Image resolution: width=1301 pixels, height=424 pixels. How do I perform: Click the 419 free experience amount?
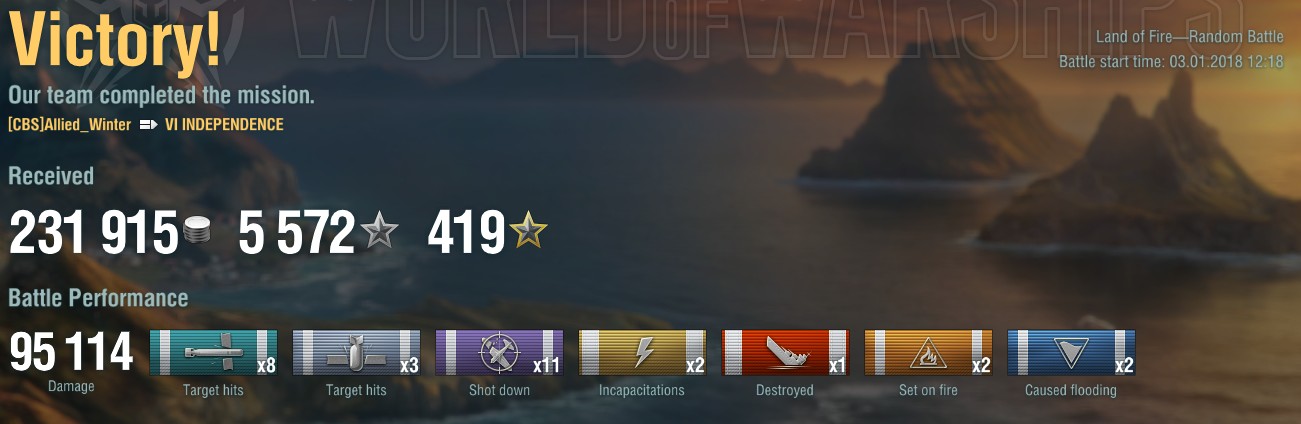[x=466, y=234]
